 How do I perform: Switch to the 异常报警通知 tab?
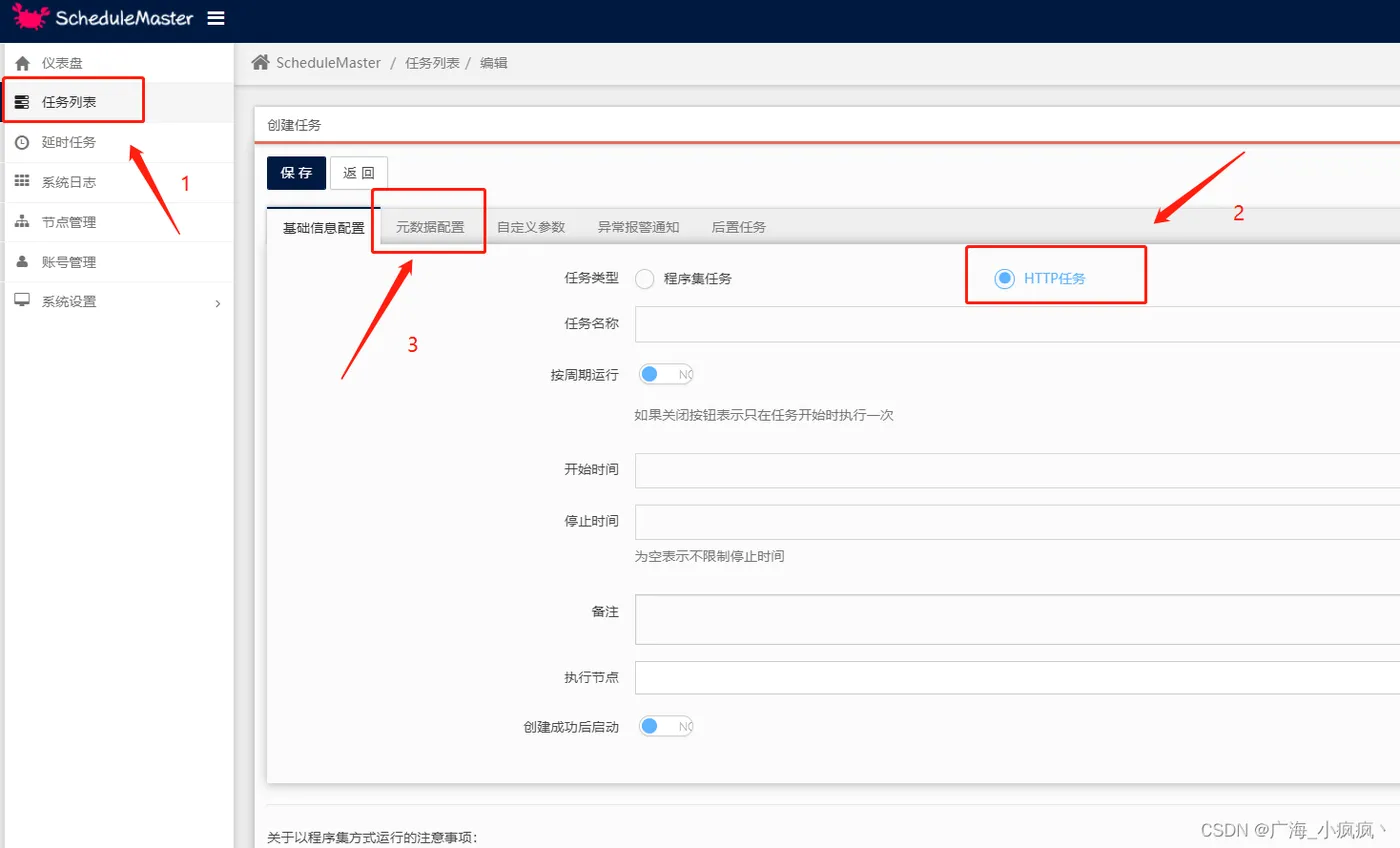point(639,227)
